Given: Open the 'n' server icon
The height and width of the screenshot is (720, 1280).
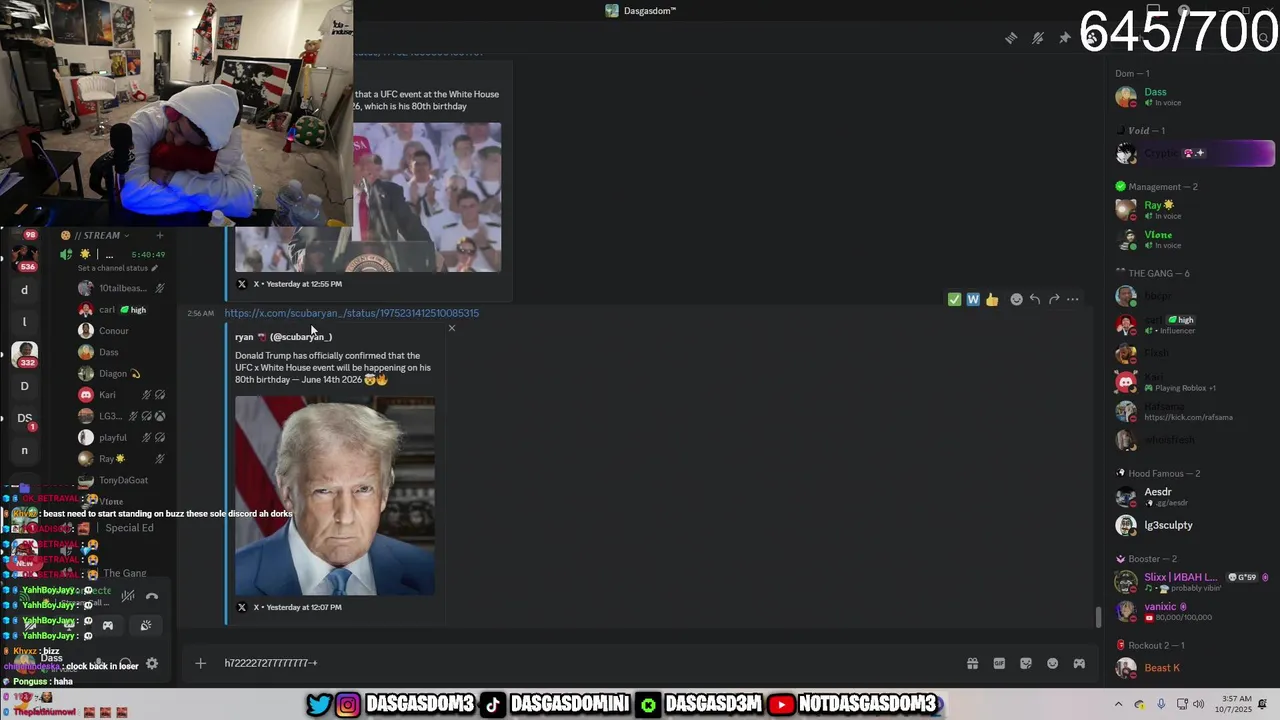Looking at the screenshot, I should pyautogui.click(x=24, y=450).
